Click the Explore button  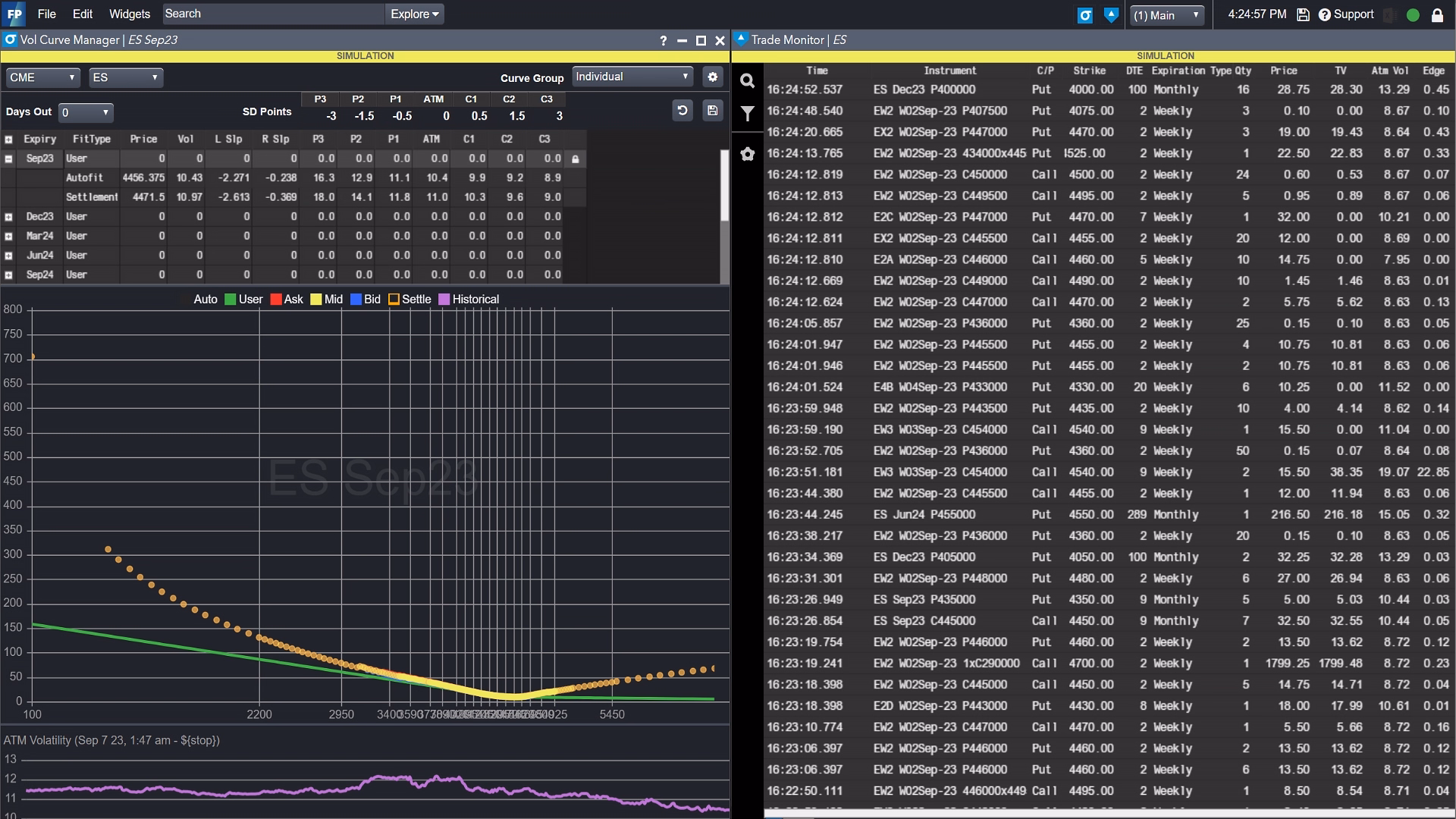click(414, 14)
